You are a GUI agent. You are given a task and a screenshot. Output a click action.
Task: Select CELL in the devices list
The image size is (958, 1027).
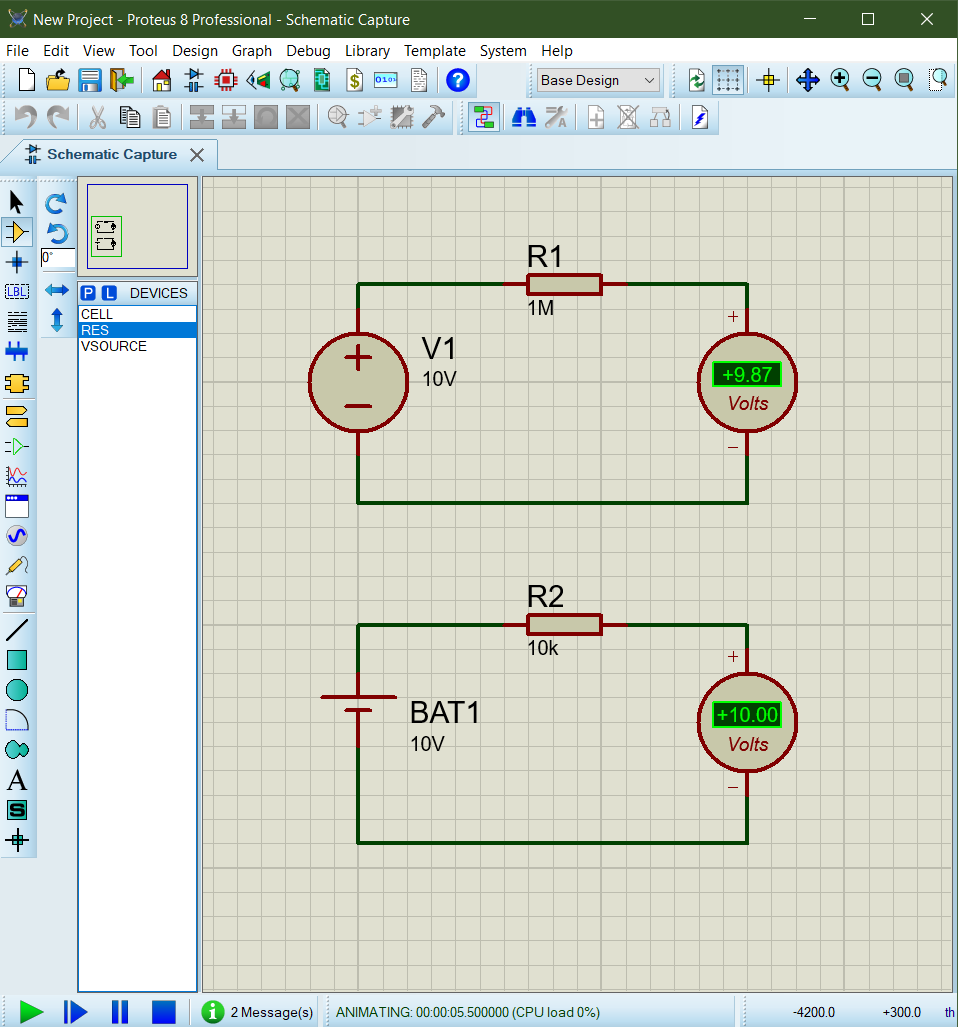point(138,314)
